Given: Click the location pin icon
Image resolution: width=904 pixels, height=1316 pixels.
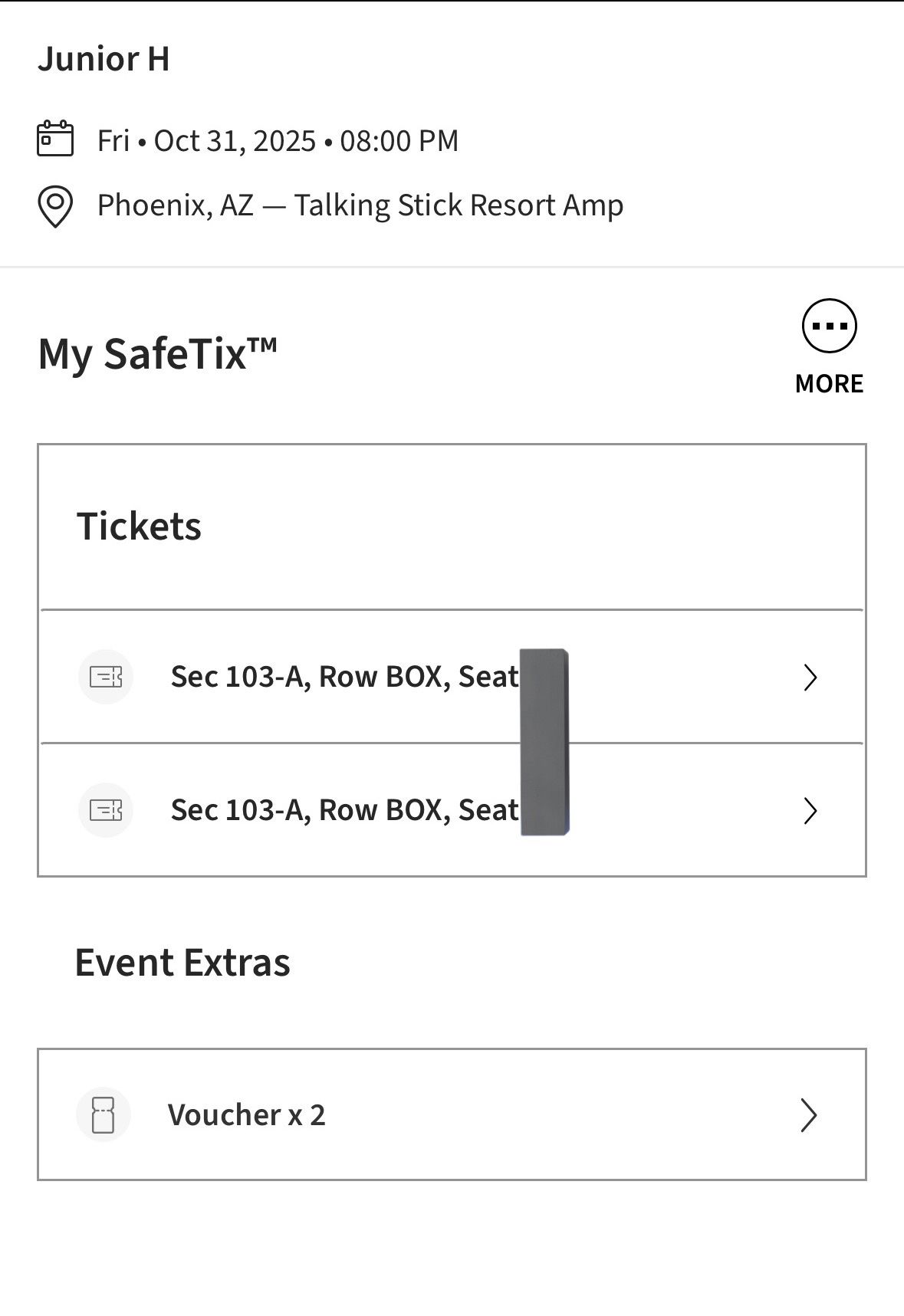Looking at the screenshot, I should tap(55, 206).
